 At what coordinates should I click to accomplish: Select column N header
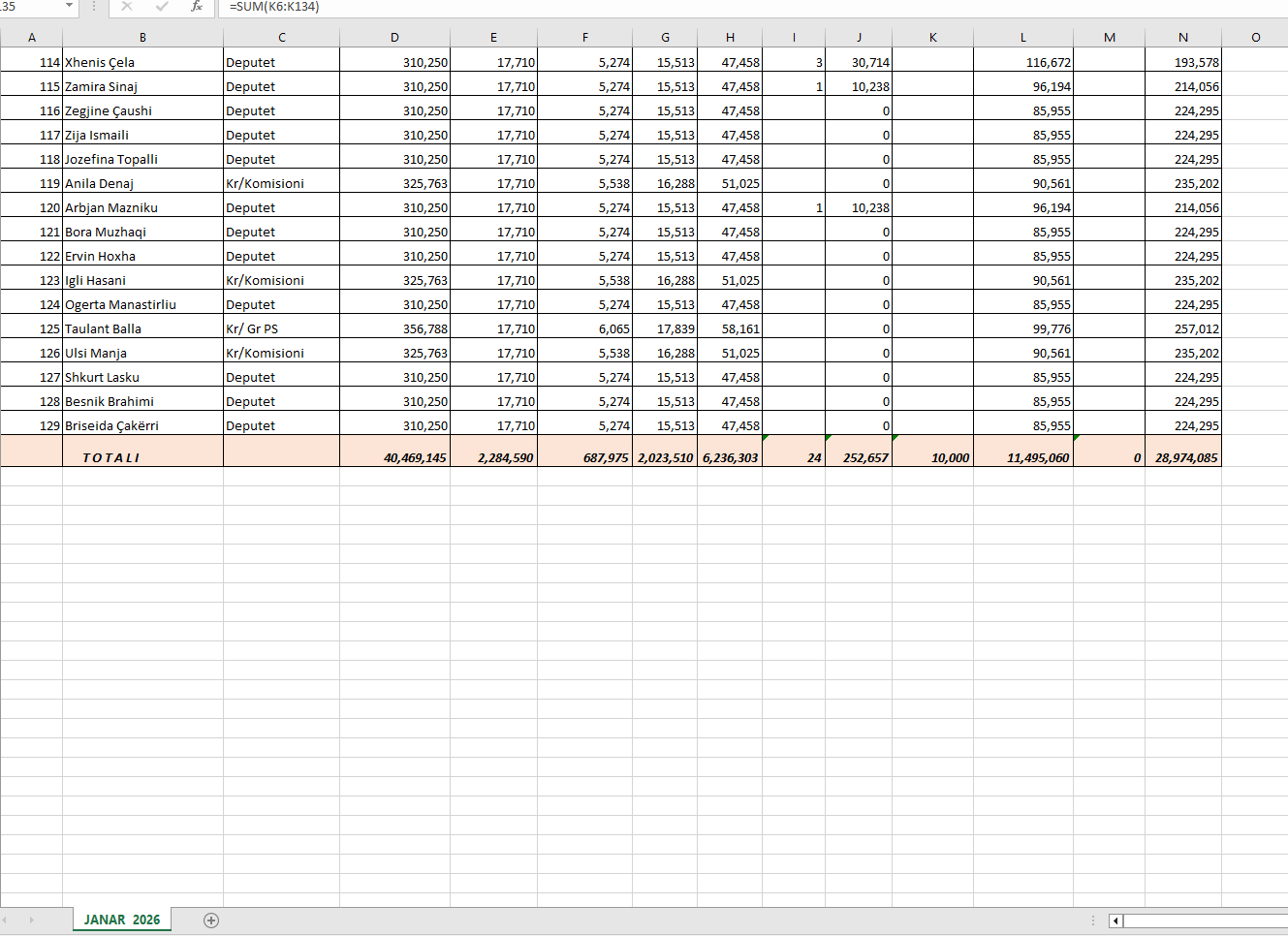(1182, 37)
